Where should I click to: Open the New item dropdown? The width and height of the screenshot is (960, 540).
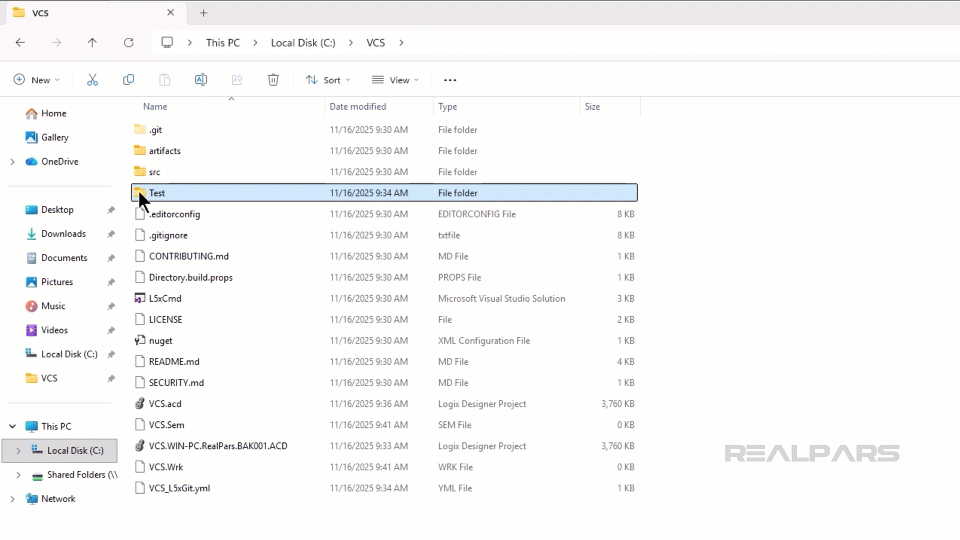[37, 80]
